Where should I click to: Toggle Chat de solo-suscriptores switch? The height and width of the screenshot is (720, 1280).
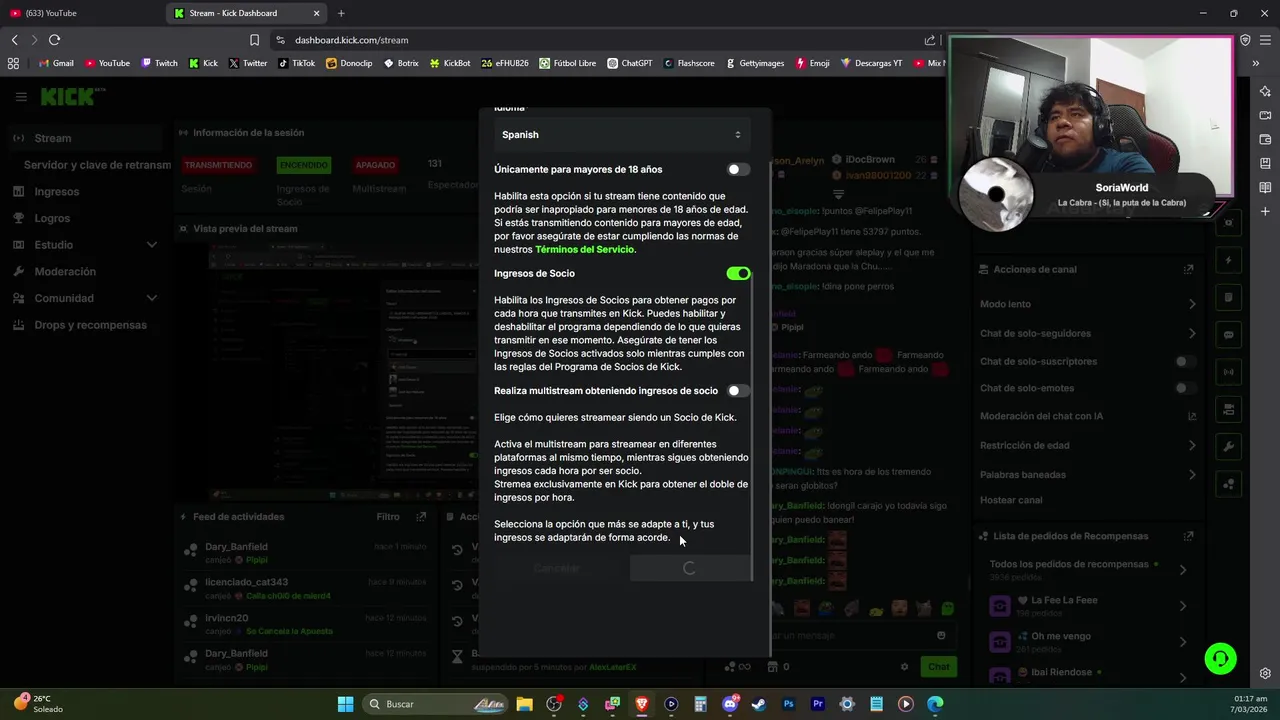tap(1185, 362)
